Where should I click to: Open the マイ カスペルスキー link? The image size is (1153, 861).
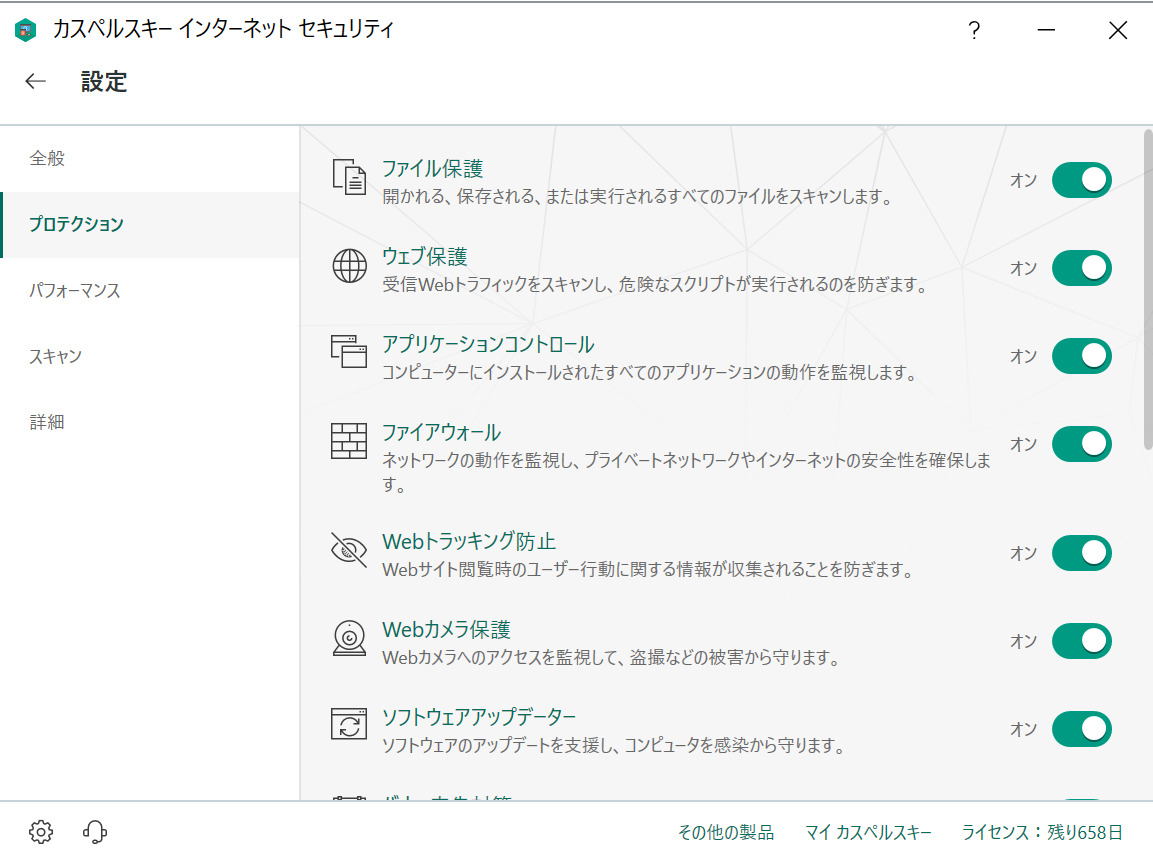868,832
